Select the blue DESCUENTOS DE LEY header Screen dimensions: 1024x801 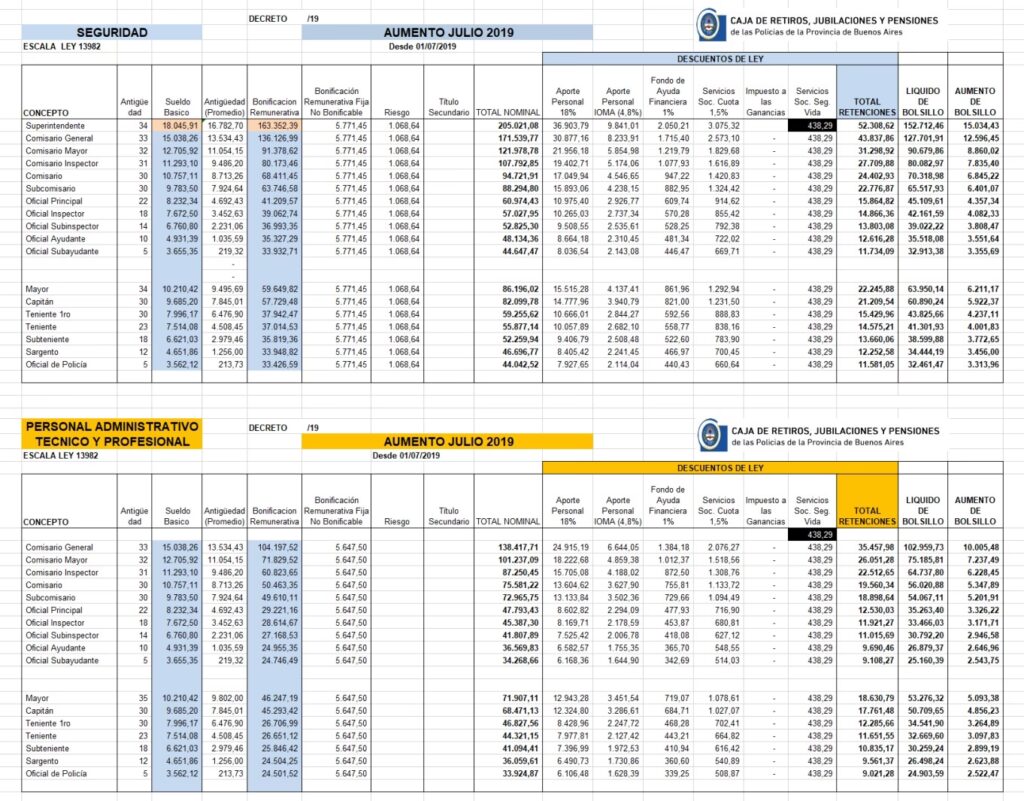[x=719, y=59]
